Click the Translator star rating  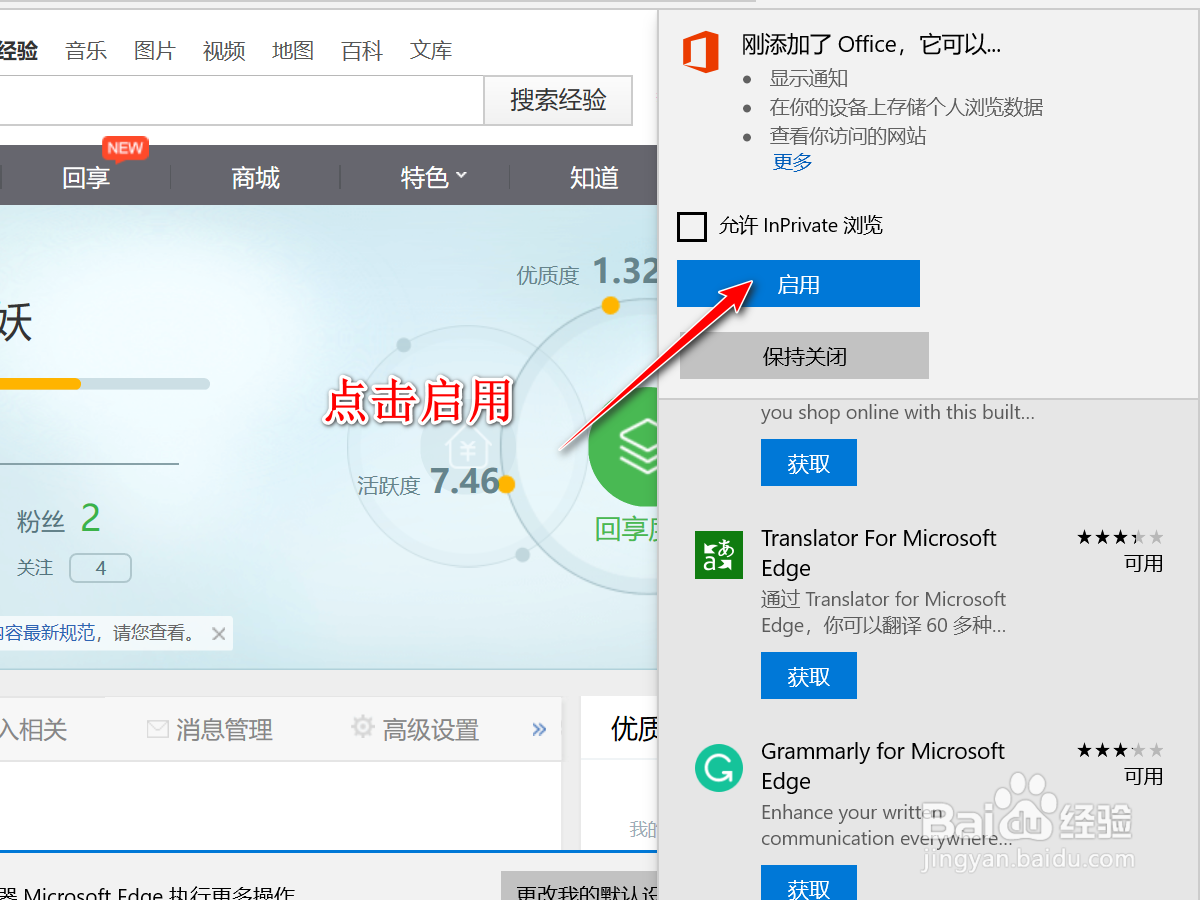(1120, 538)
